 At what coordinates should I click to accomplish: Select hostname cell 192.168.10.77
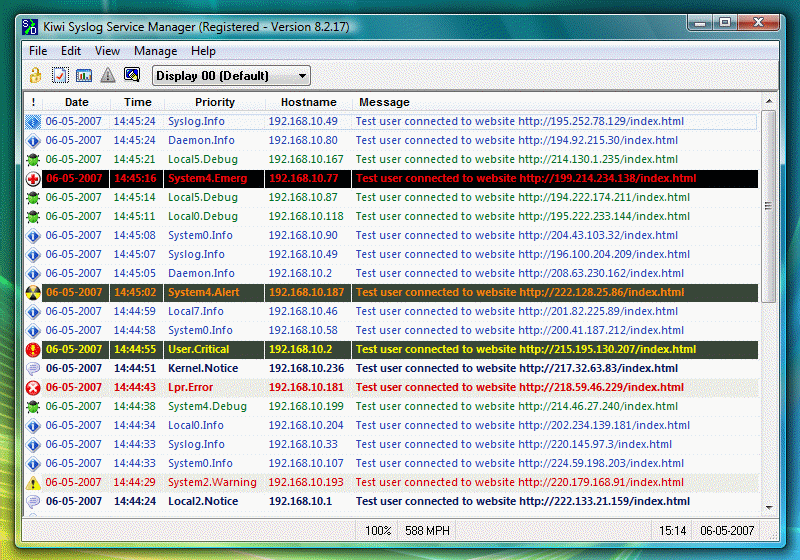(308, 179)
